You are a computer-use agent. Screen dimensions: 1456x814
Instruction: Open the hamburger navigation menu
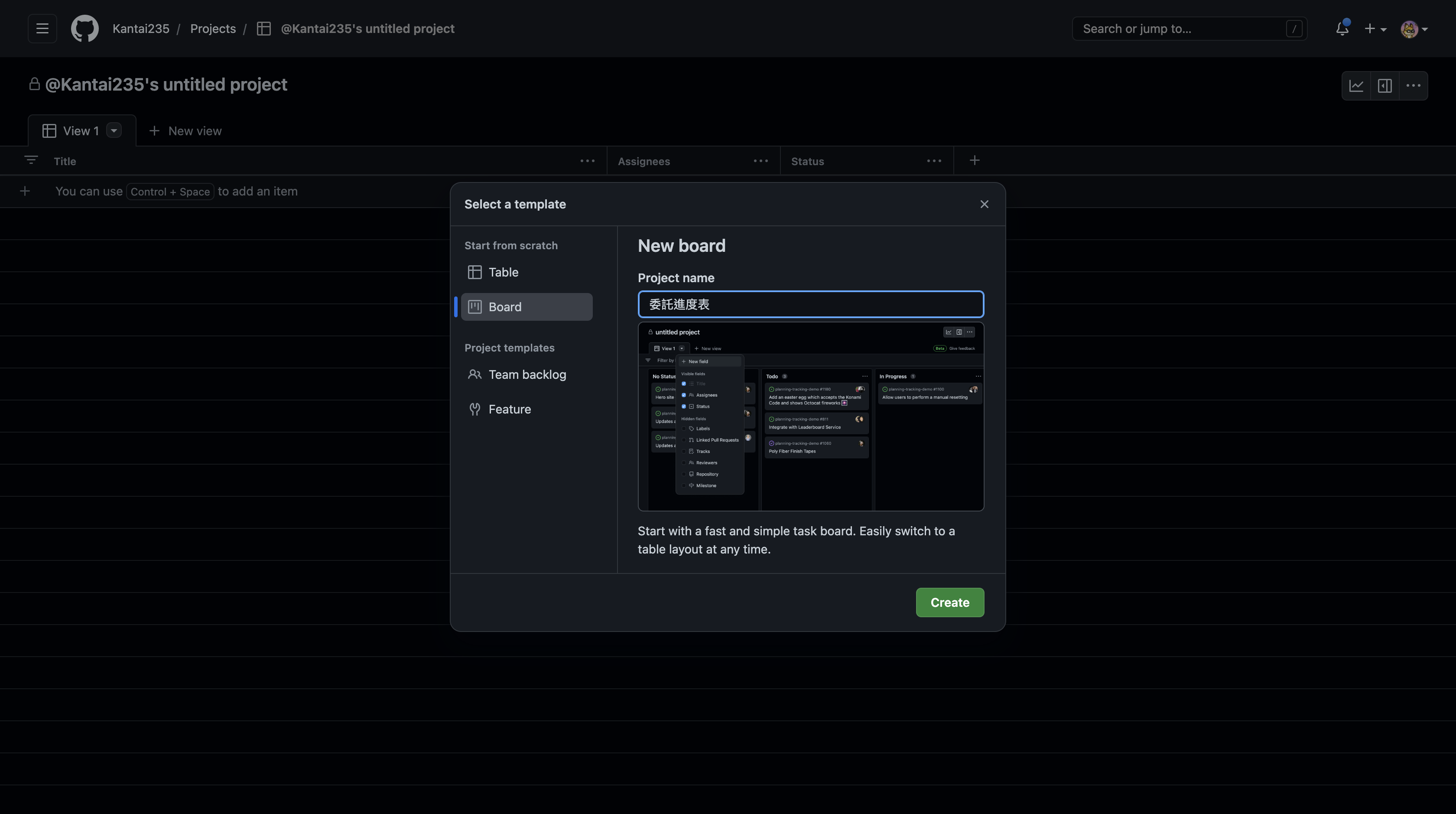tap(42, 28)
